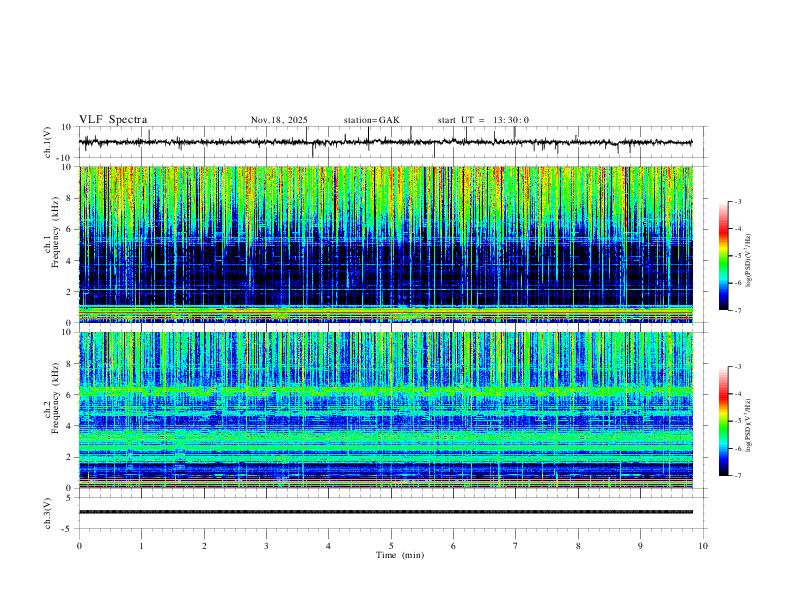Screen dimensions: 792x612
Task: Click the ch.1 "Frequency (kHz)" axis label
Action: pos(55,232)
